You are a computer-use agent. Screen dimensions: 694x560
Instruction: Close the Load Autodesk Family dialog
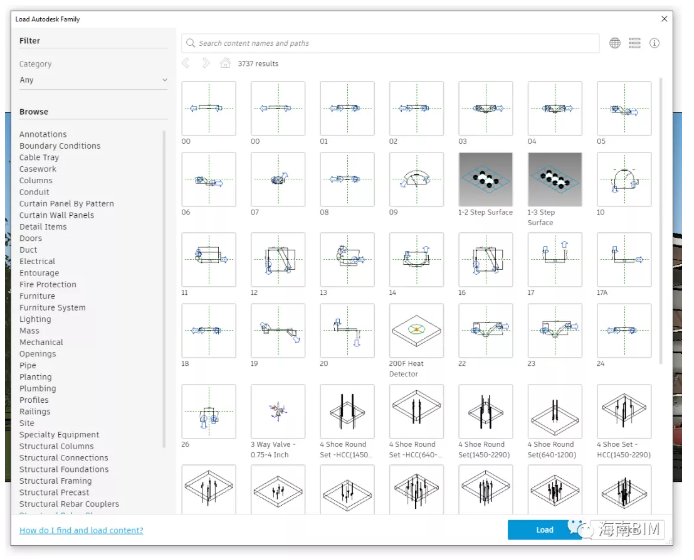[664, 19]
